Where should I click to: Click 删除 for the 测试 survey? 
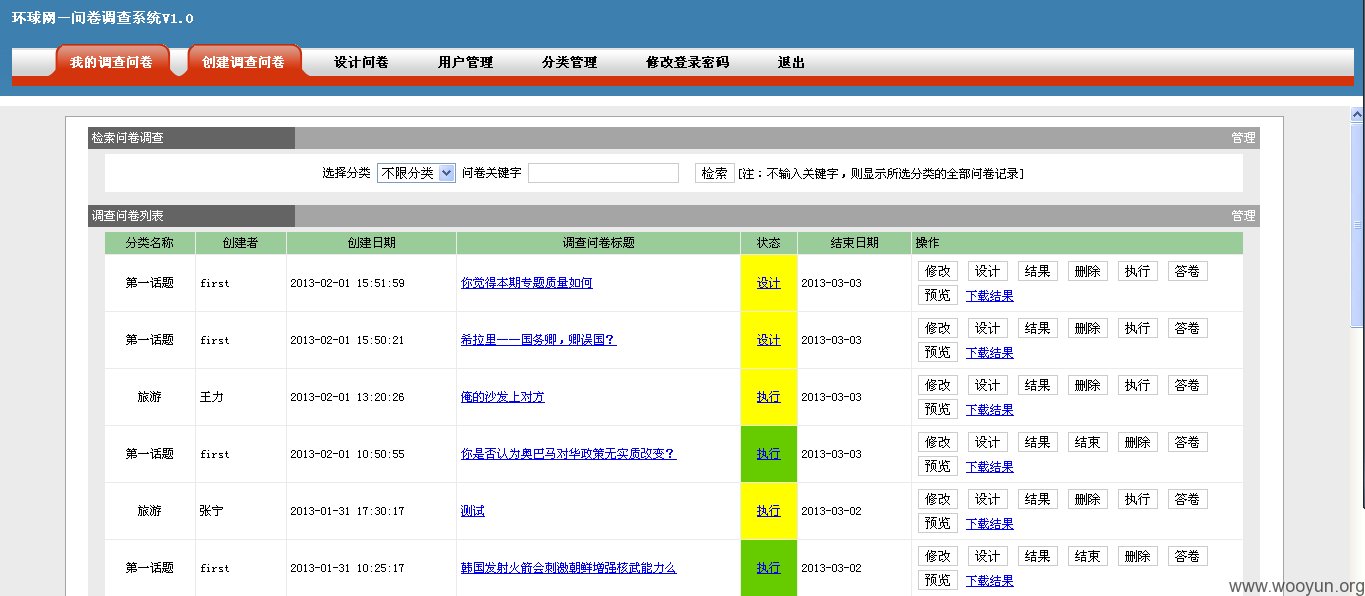pos(1087,499)
